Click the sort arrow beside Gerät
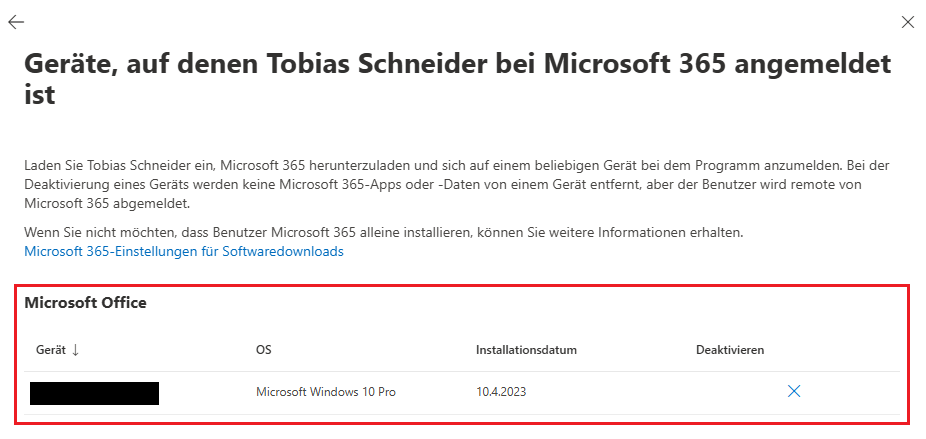The height and width of the screenshot is (439, 926). 75,350
